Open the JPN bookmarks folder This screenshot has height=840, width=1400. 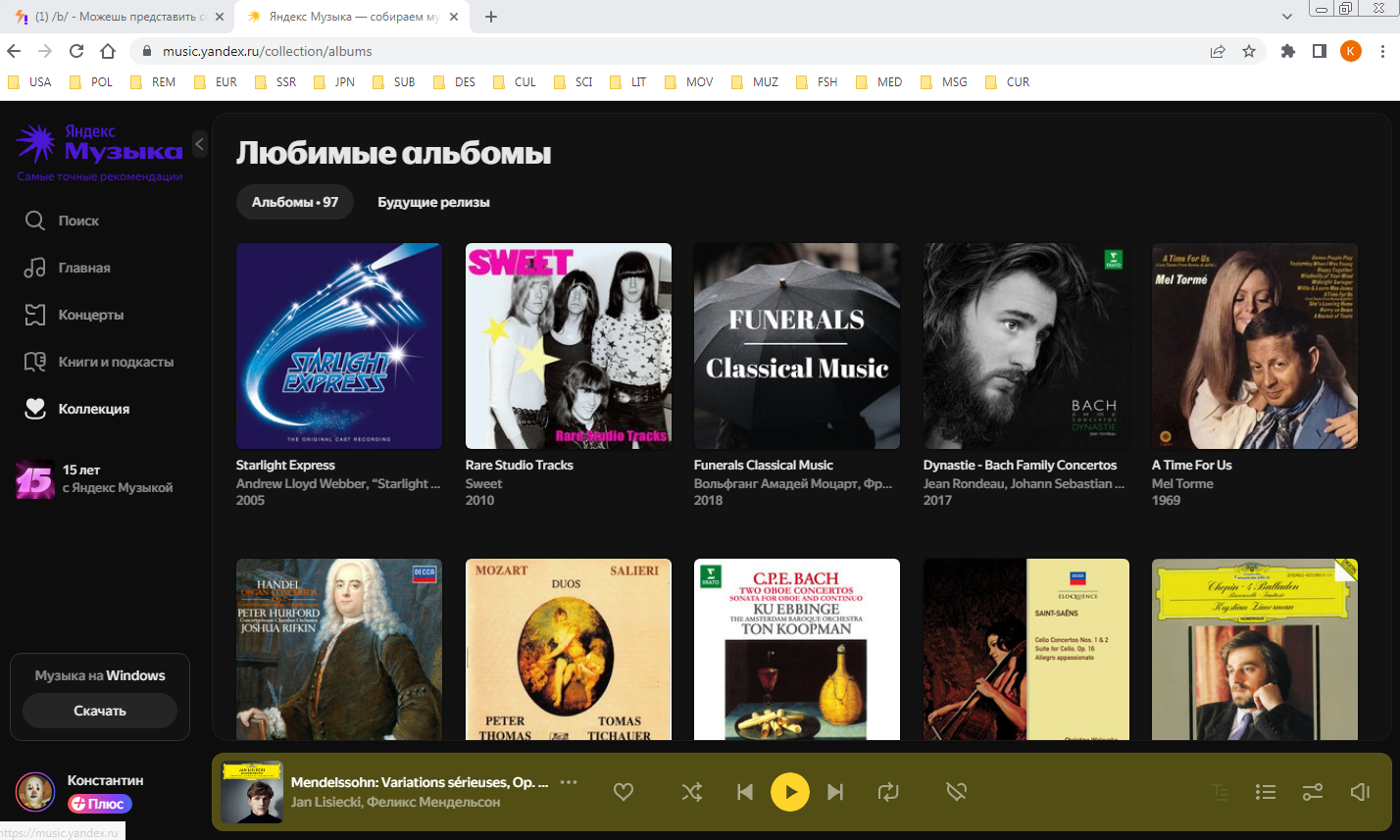click(334, 82)
